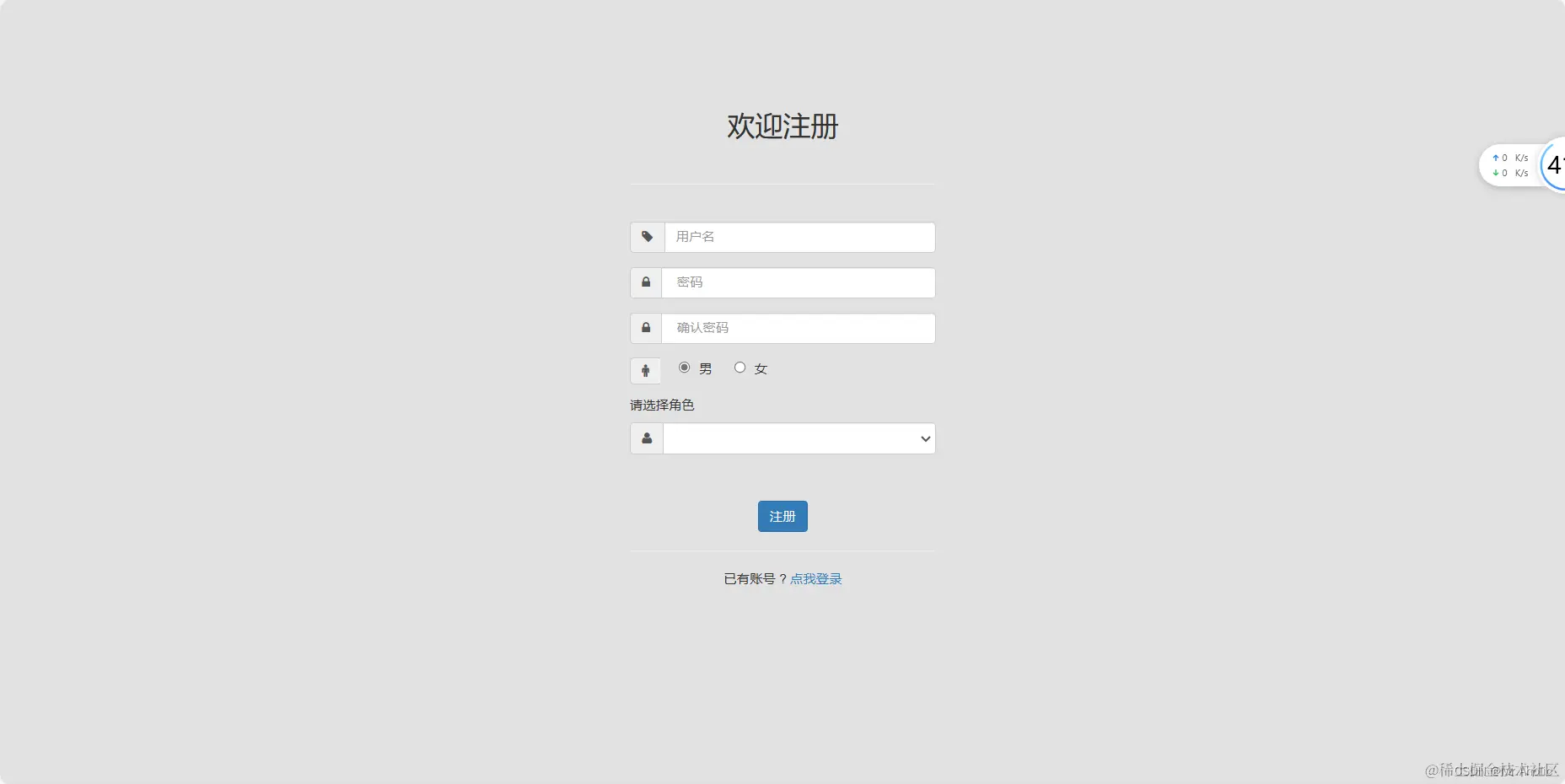
Task: Click the download speed indicator in the network widget
Action: 1510,173
